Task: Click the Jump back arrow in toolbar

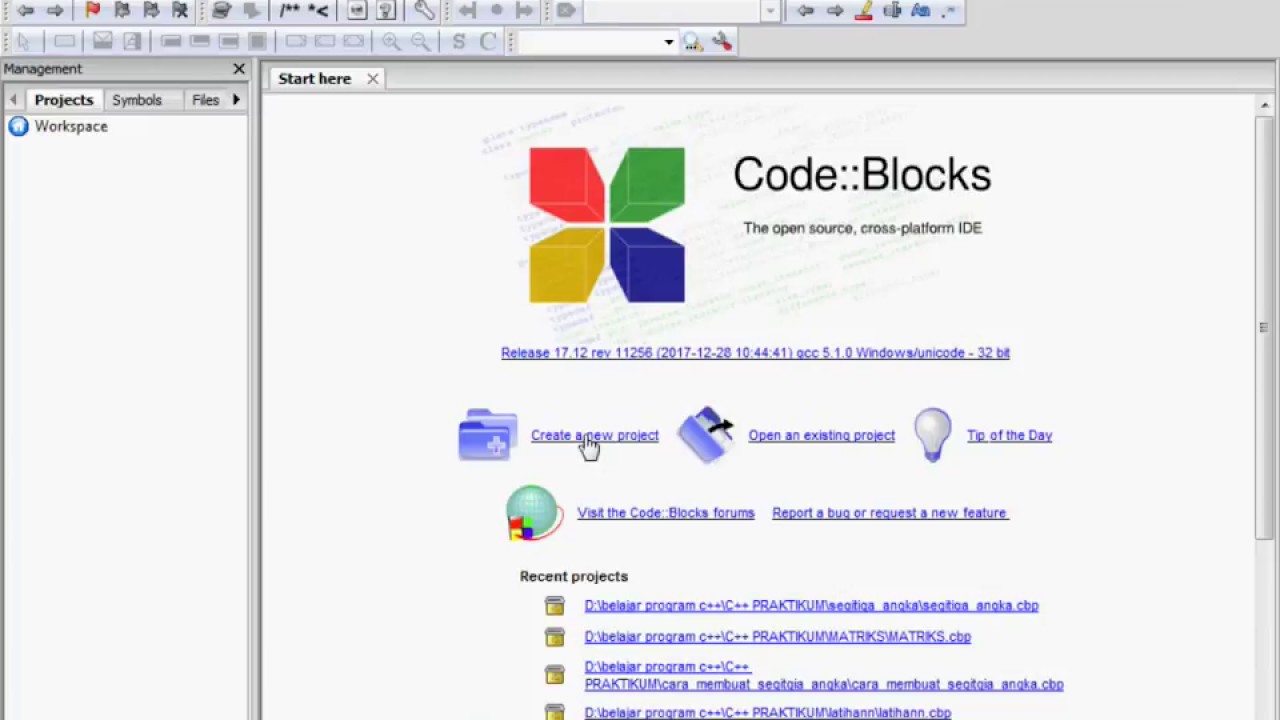Action: [x=25, y=10]
